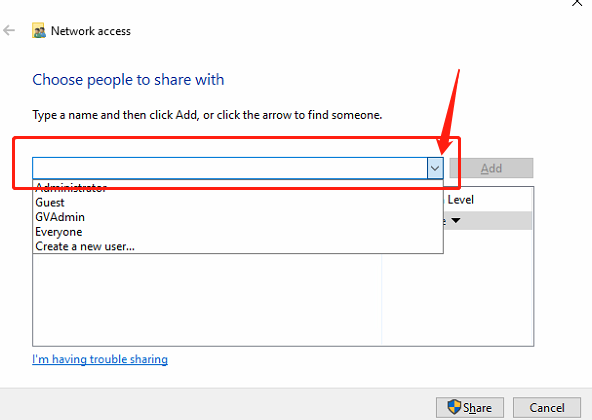This screenshot has width=592, height=420.
Task: Select the highlighted gray row in list
Action: pos(487,221)
